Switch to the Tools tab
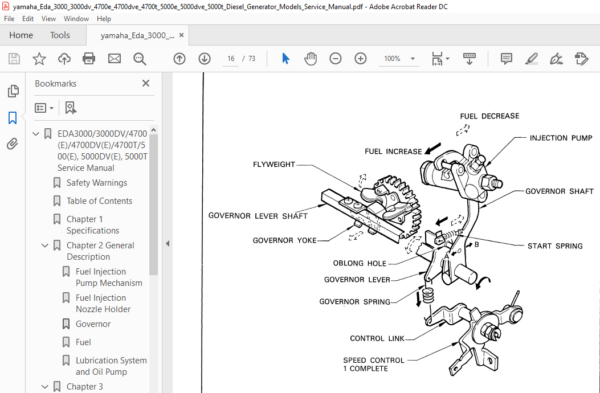Image resolution: width=600 pixels, height=393 pixels. click(x=60, y=35)
